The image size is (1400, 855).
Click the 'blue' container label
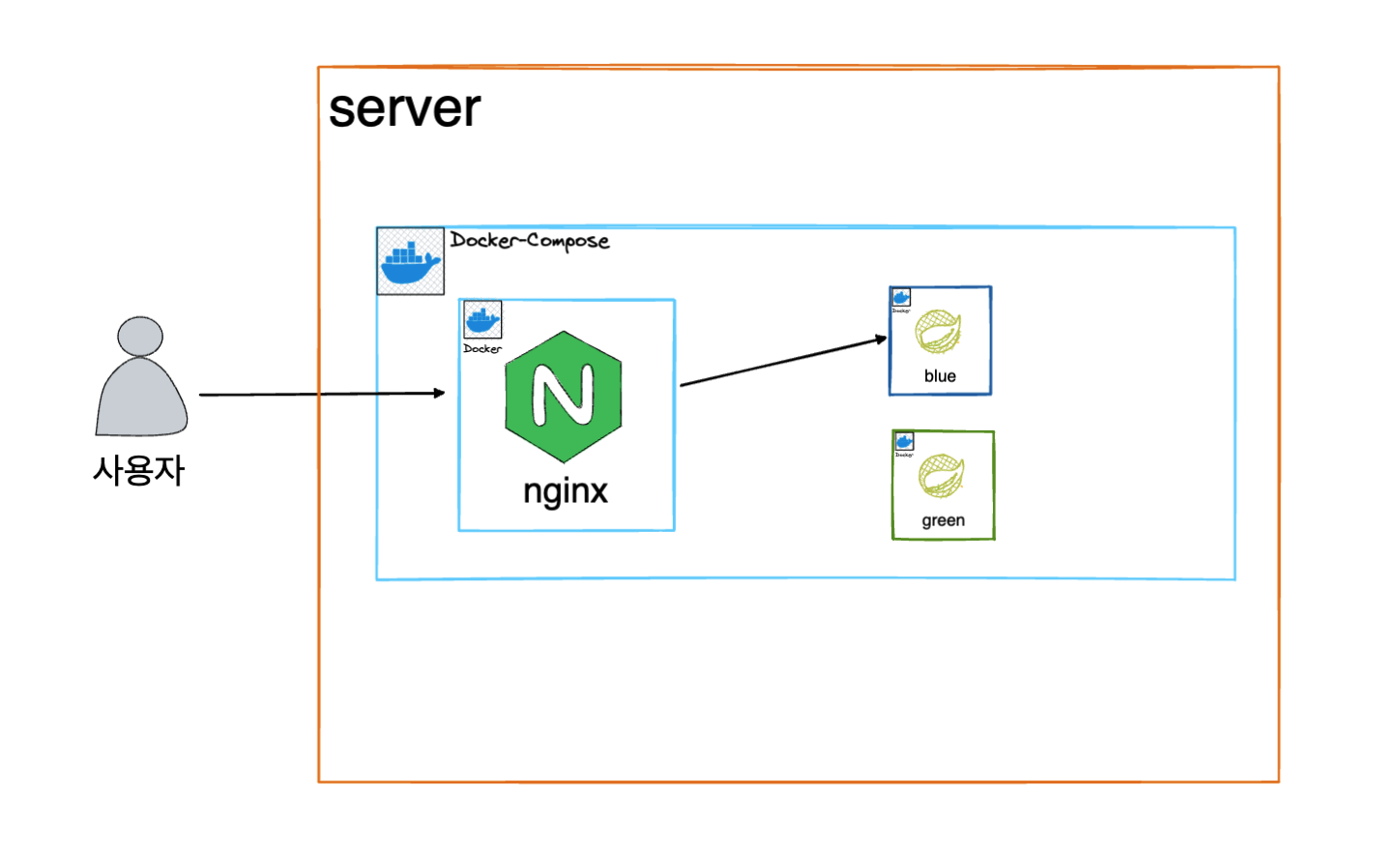(940, 376)
